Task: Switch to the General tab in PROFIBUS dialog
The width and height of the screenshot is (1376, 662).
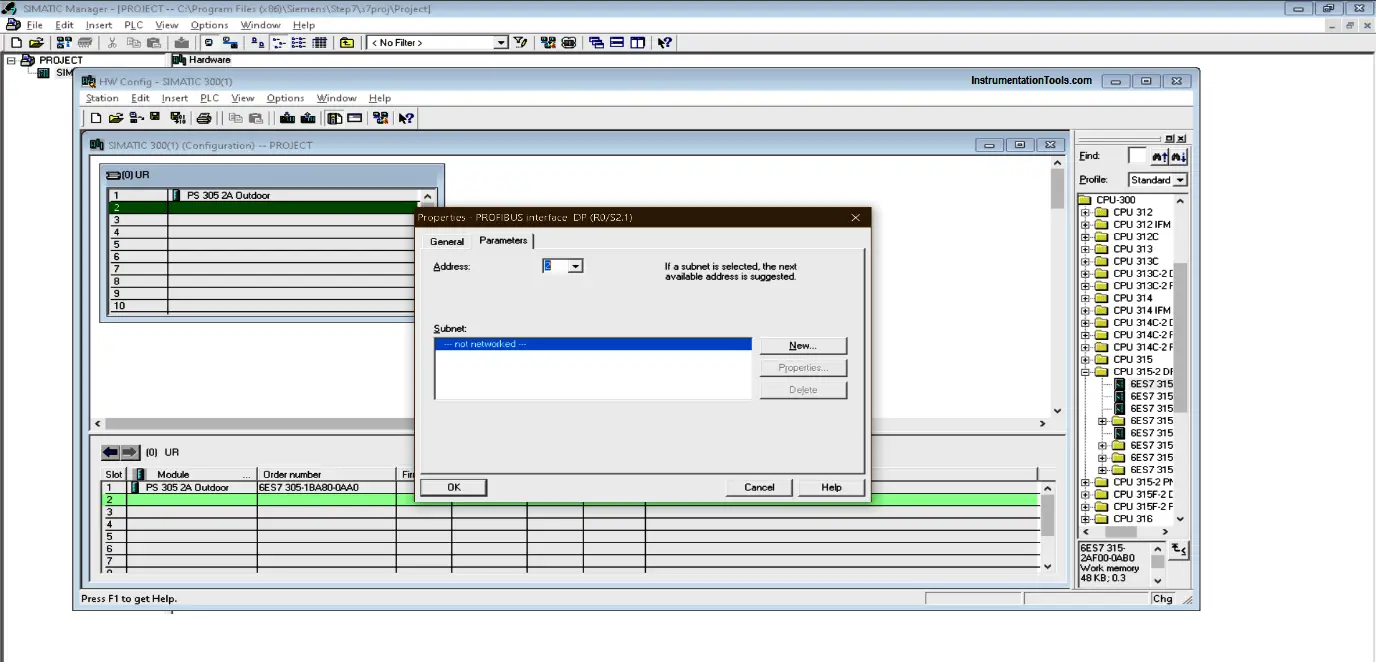Action: [447, 241]
